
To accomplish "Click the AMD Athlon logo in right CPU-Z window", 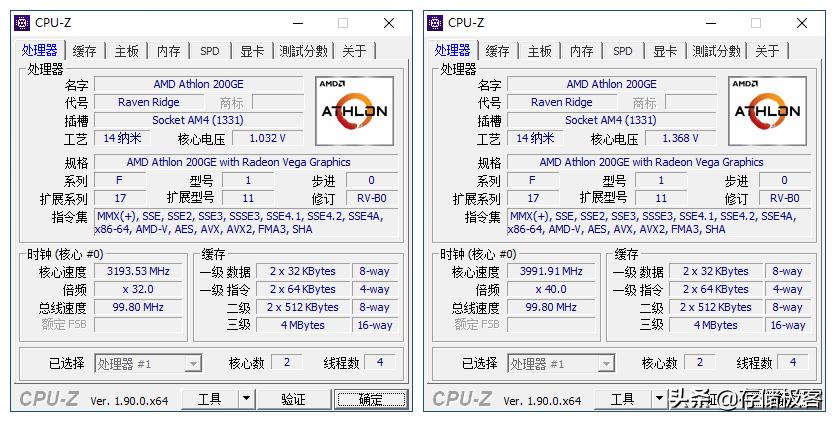I will [x=767, y=111].
